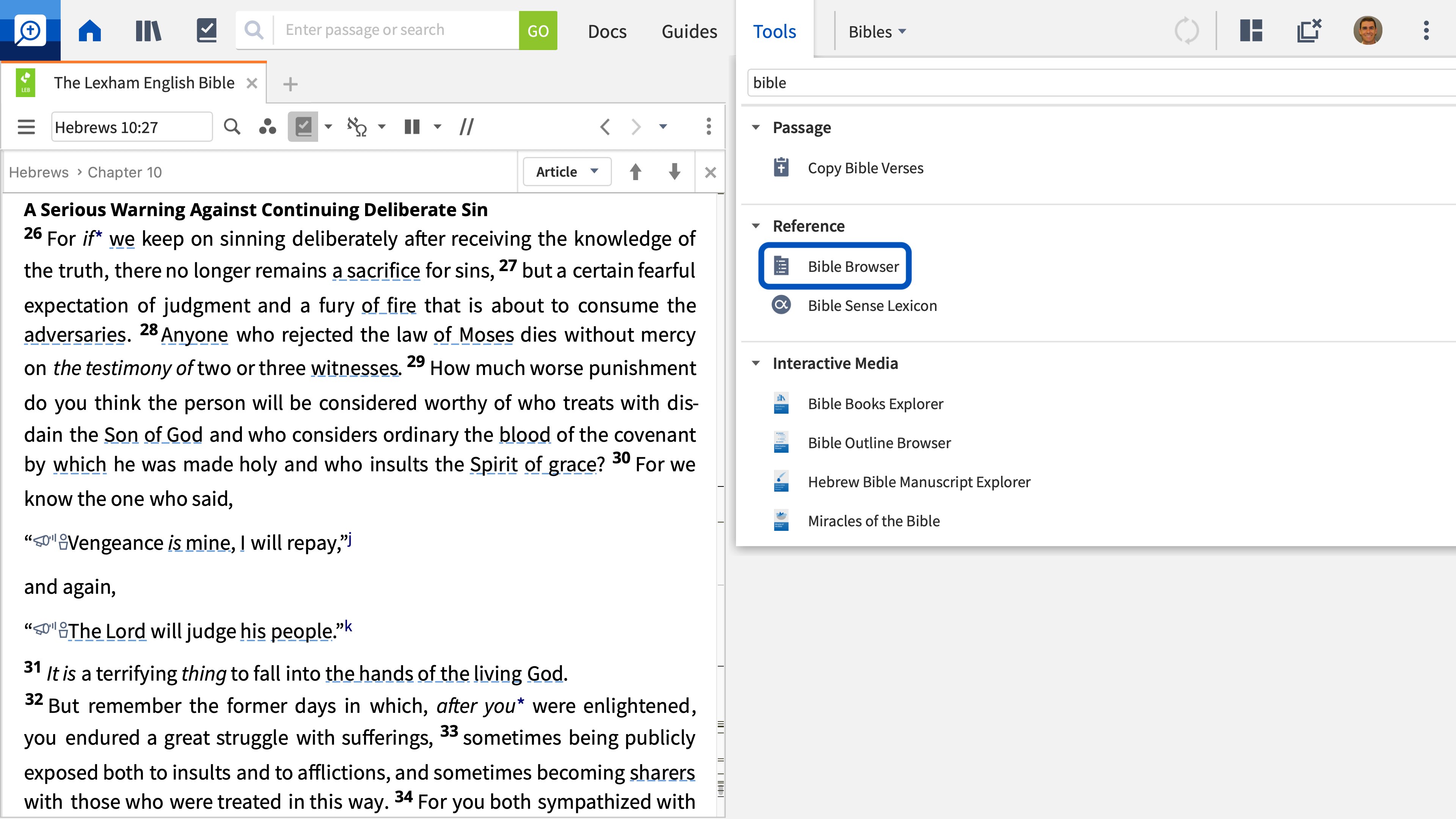Viewport: 1456px width, 819px height.
Task: Click the green GO button
Action: (538, 30)
